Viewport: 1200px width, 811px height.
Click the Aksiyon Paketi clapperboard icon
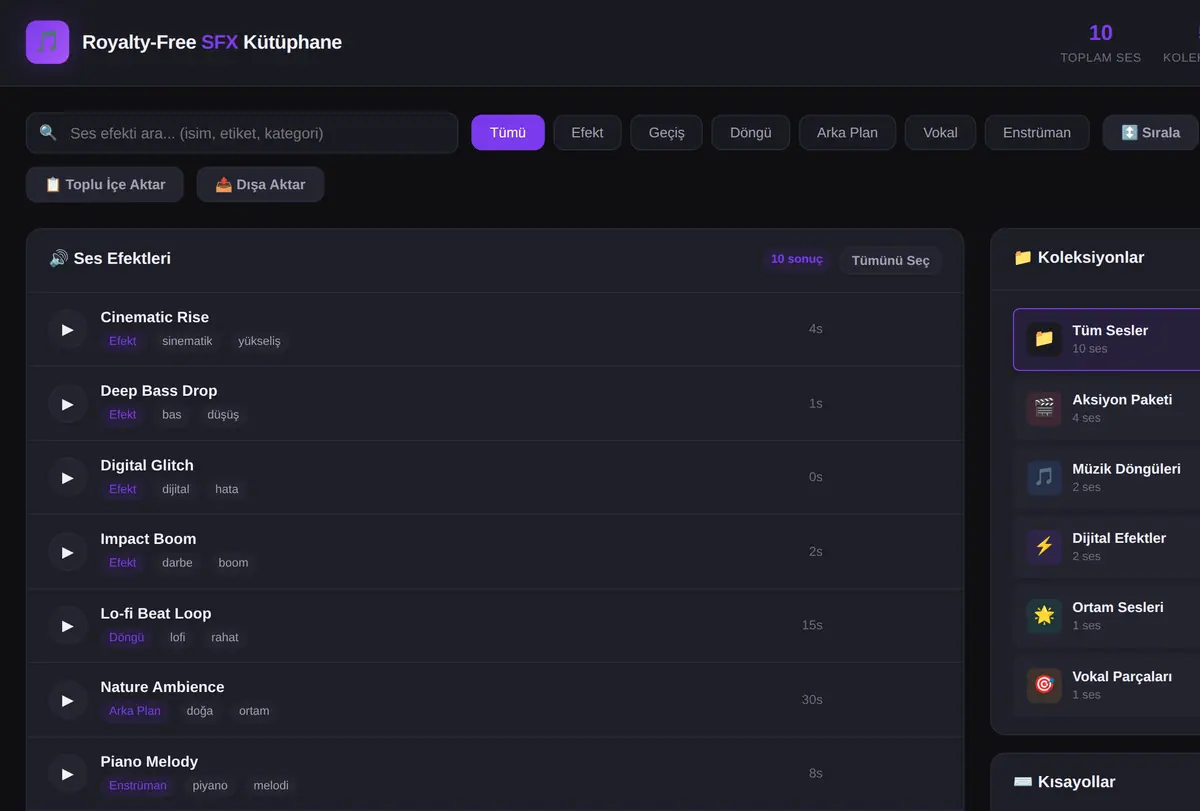[x=1044, y=408]
